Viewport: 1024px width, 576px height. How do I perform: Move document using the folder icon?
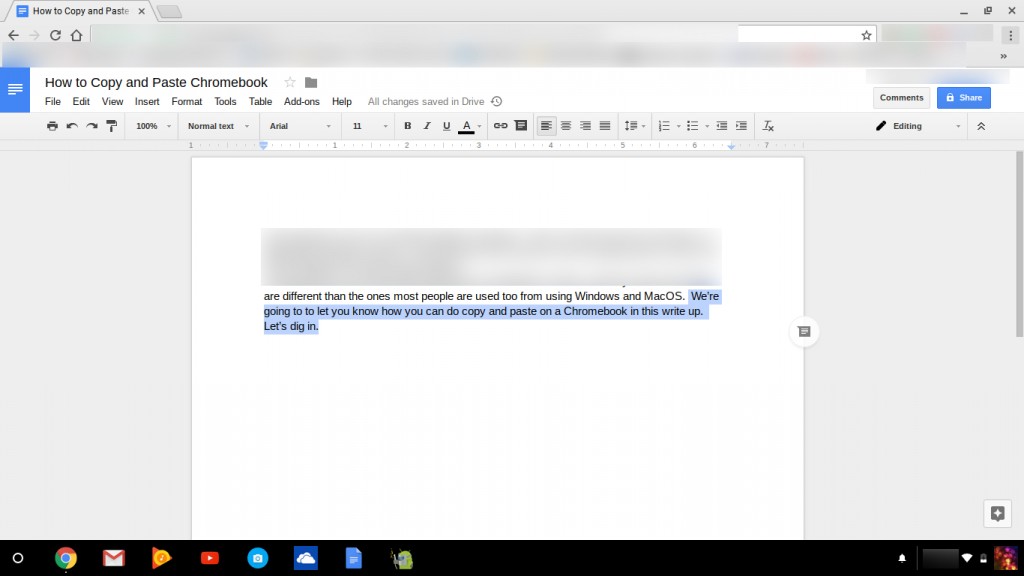coord(311,82)
